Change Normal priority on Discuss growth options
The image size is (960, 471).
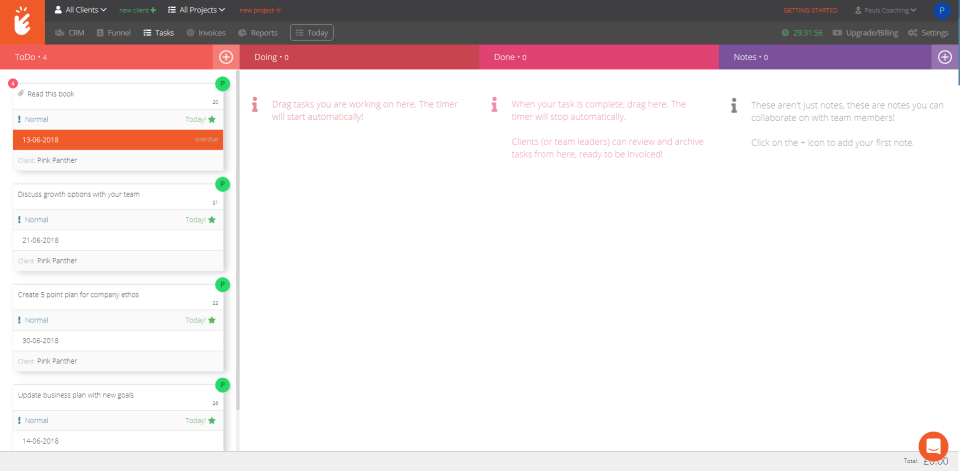pyautogui.click(x=33, y=220)
